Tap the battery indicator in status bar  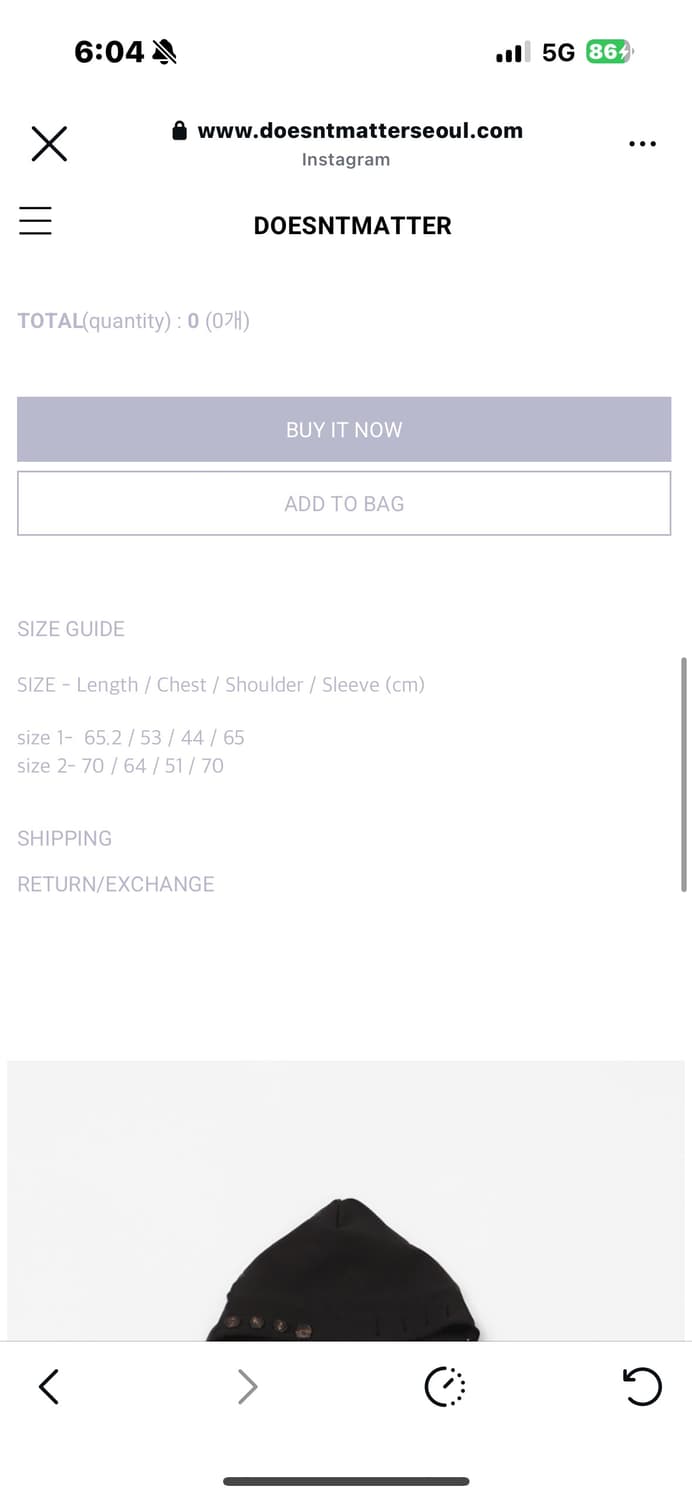609,52
